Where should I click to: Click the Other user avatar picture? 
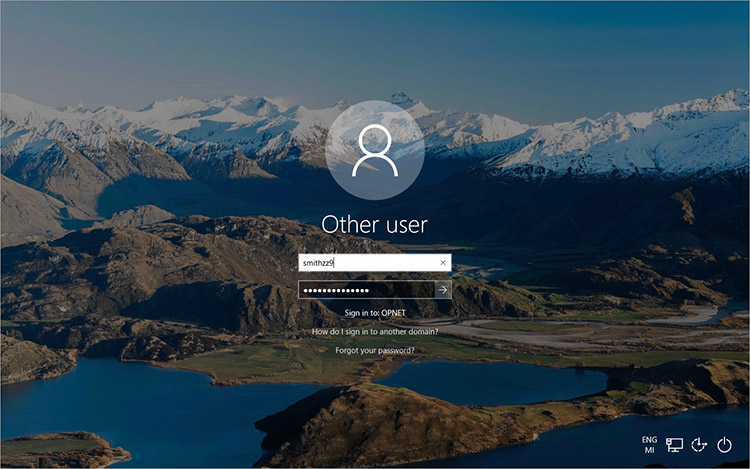tap(375, 150)
